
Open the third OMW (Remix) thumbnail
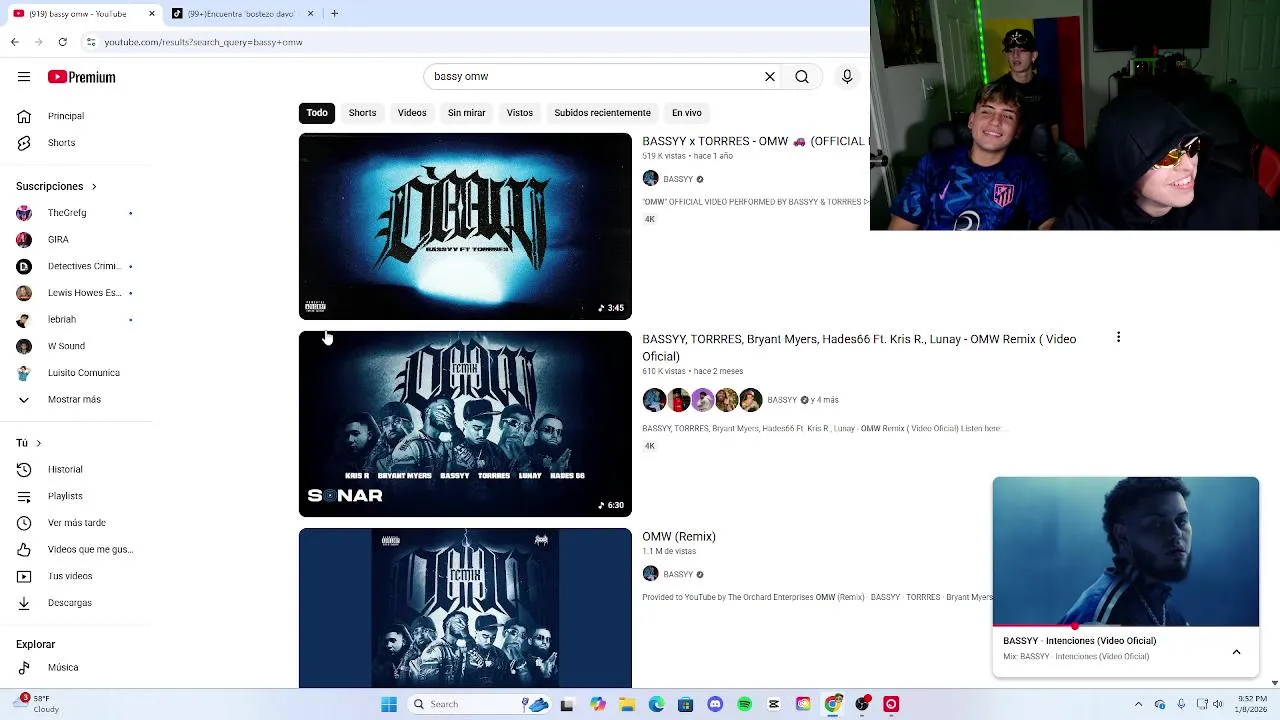[465, 608]
